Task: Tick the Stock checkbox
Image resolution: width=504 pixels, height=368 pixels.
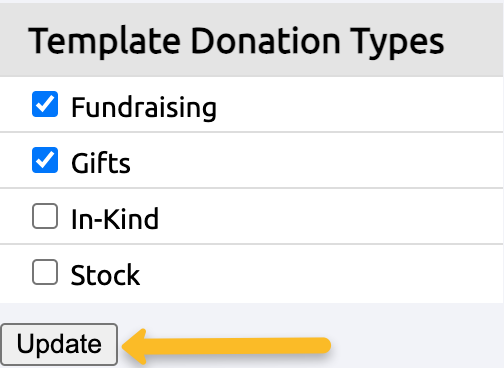Action: point(45,272)
